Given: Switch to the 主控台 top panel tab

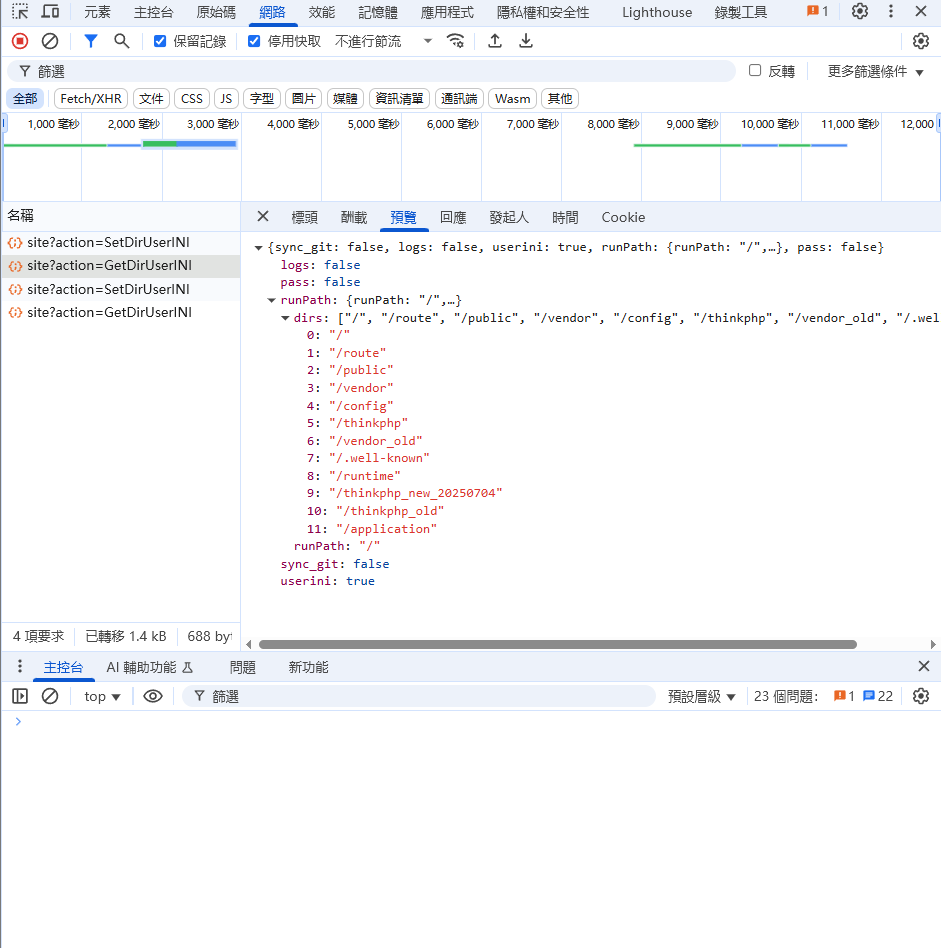Looking at the screenshot, I should coord(154,12).
